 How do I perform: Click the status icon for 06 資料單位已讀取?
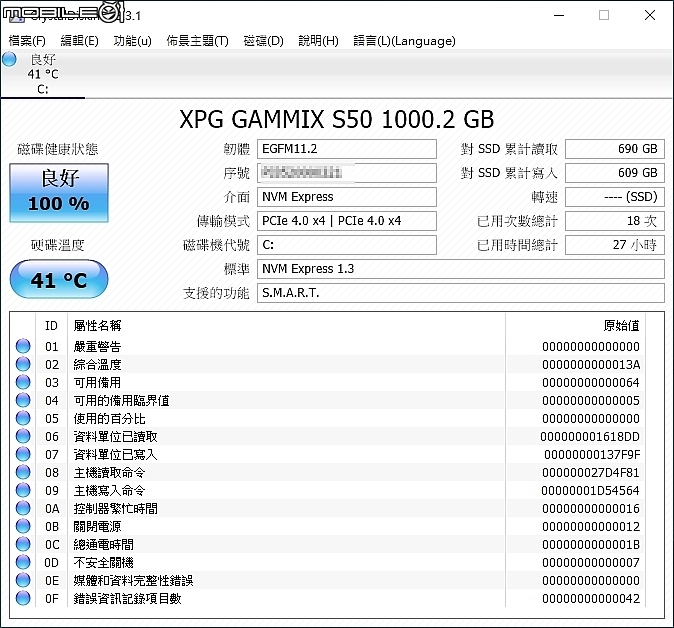[23, 436]
